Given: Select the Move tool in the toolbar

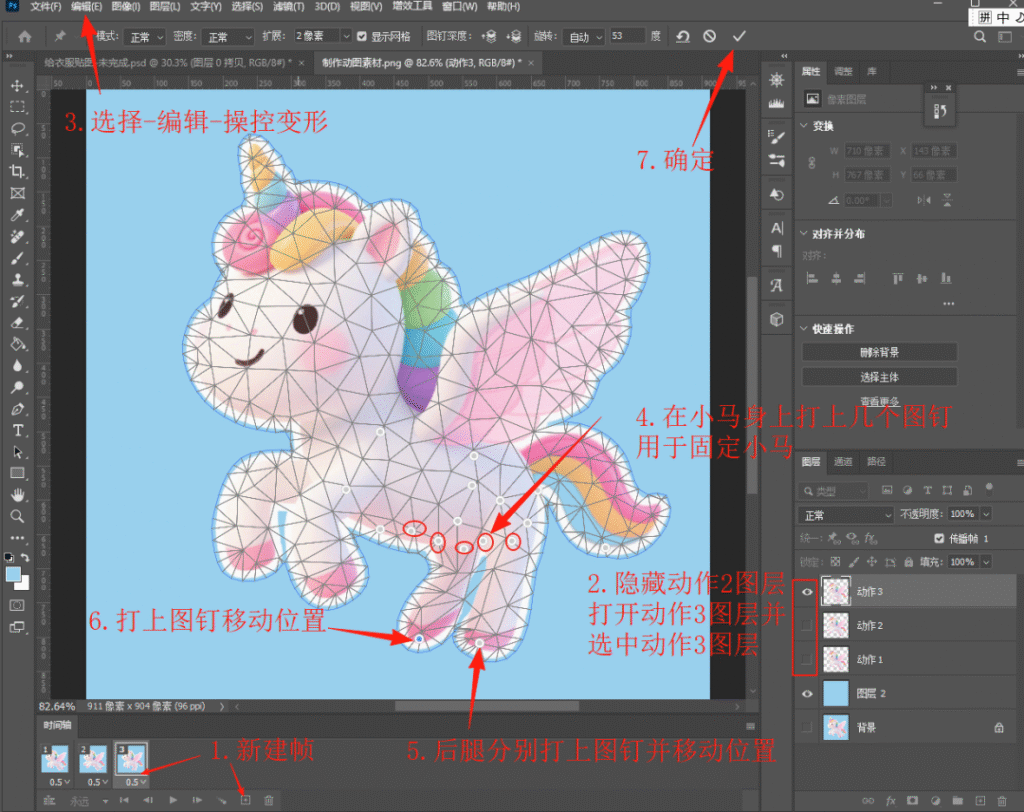Looking at the screenshot, I should click(18, 86).
